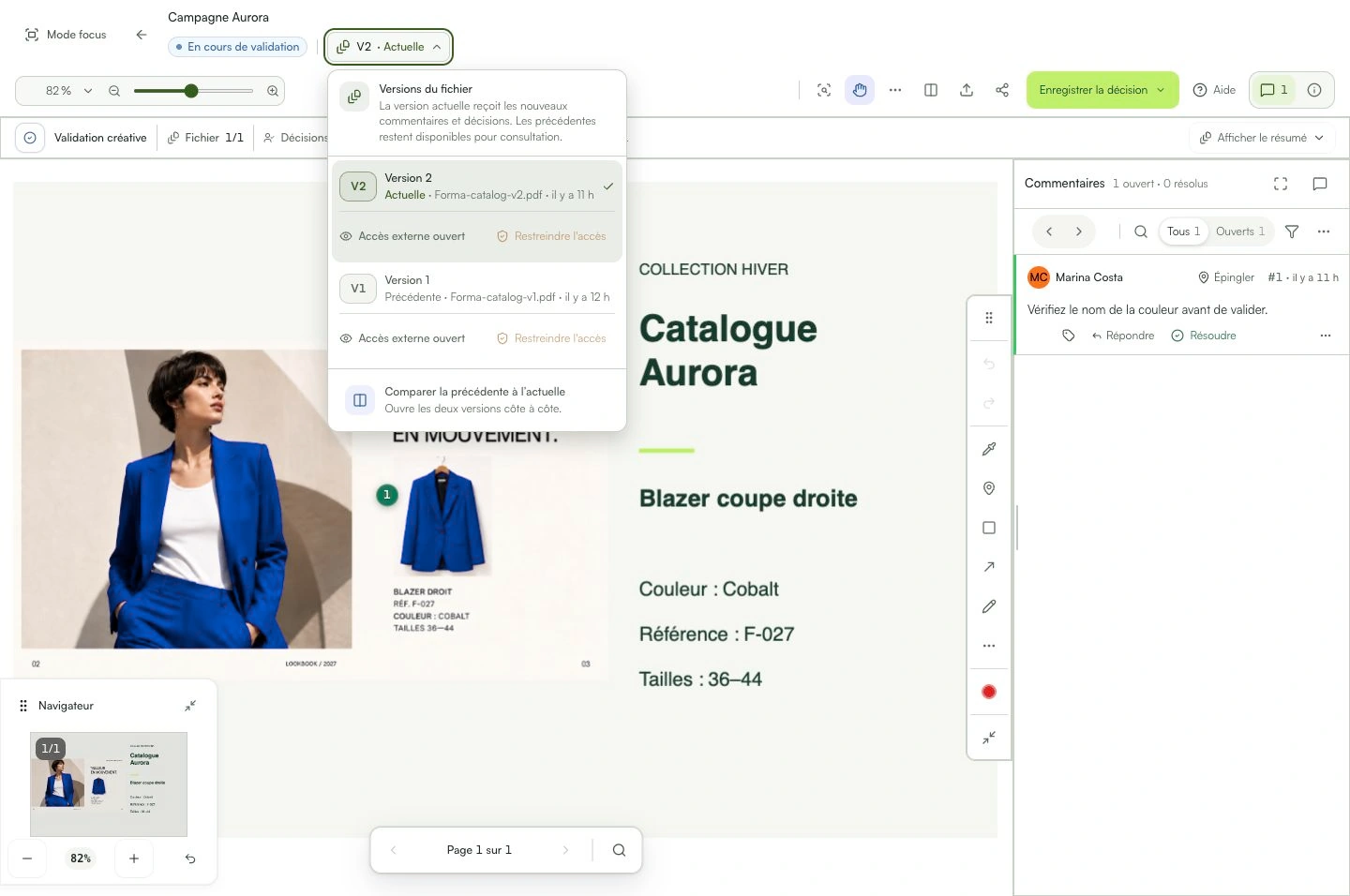The width and height of the screenshot is (1350, 896).
Task: Resolve Marina Costa's comment
Action: tap(1204, 336)
